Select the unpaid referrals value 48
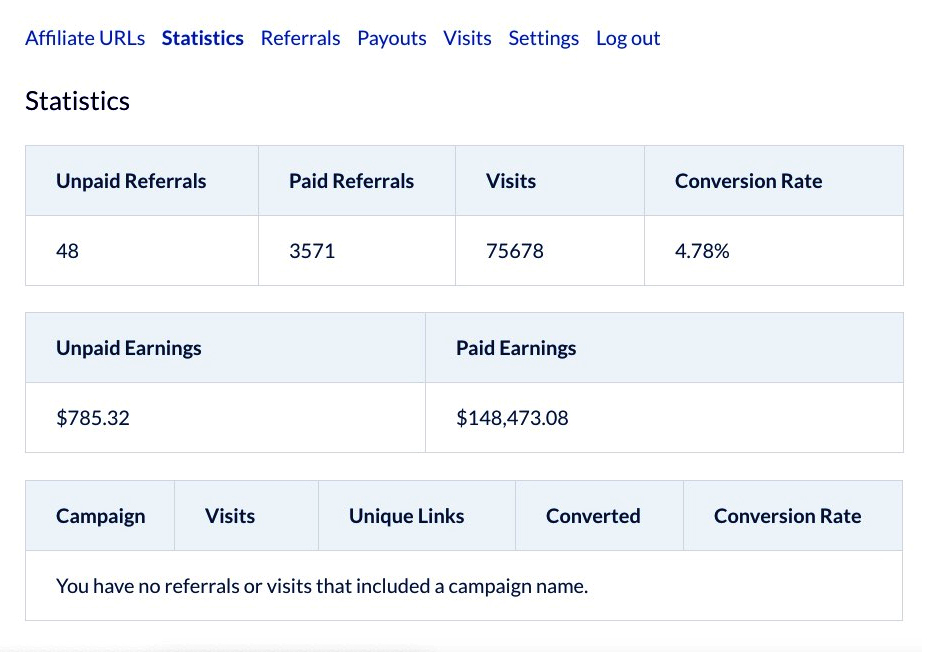 click(67, 251)
